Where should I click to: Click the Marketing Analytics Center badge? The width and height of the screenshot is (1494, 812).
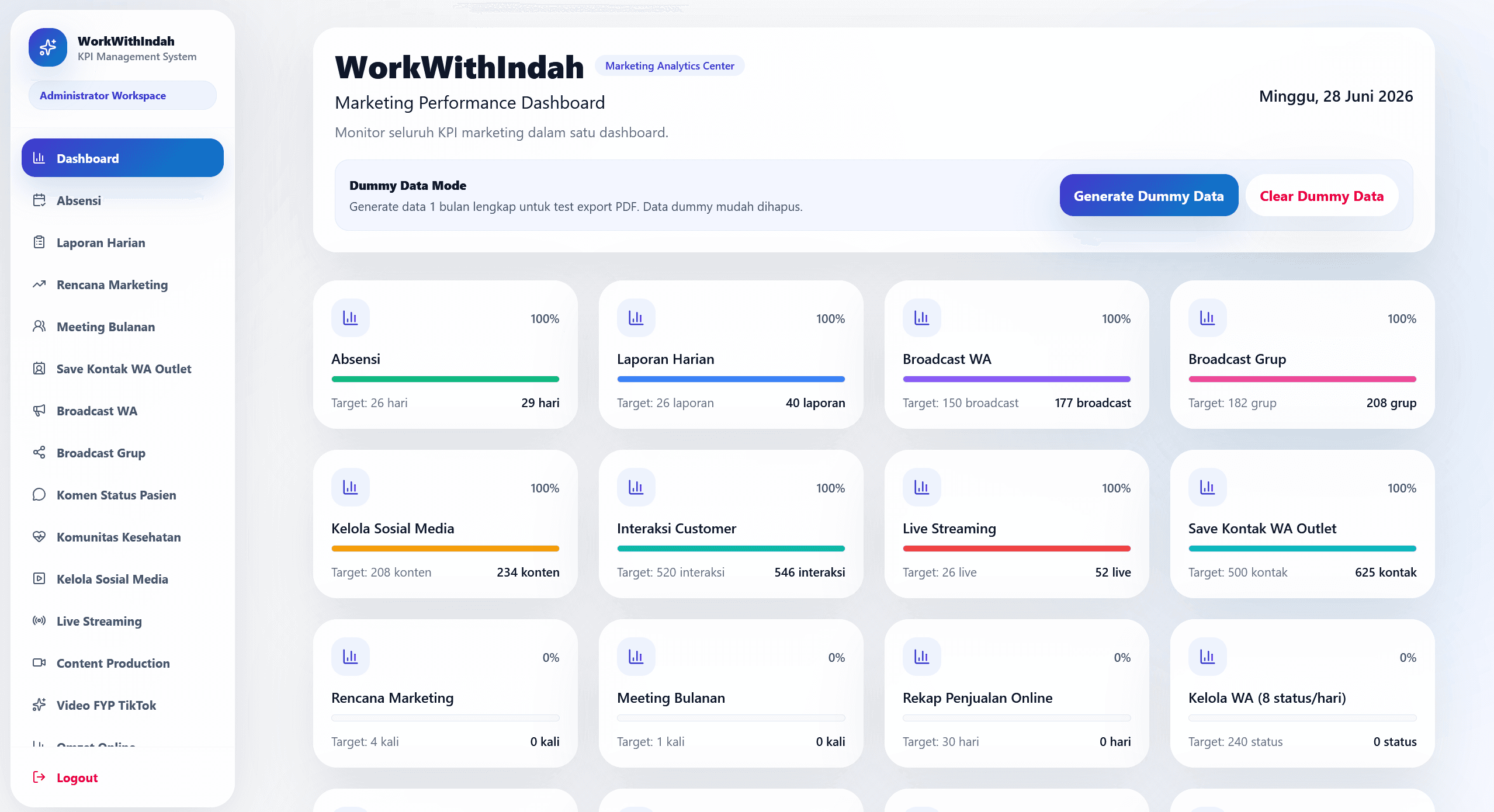coord(670,65)
